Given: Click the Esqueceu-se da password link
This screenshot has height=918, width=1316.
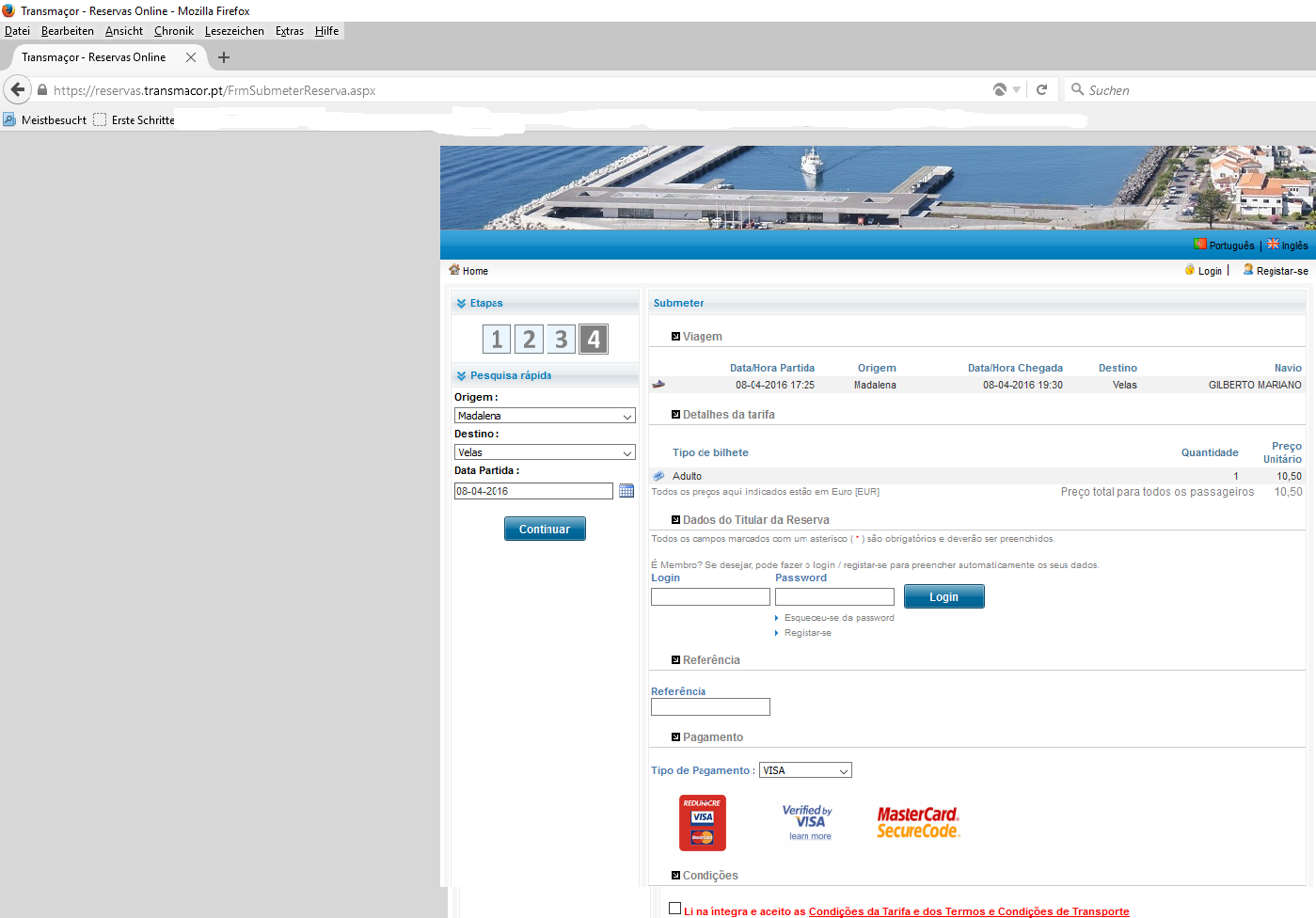Looking at the screenshot, I should [x=839, y=618].
